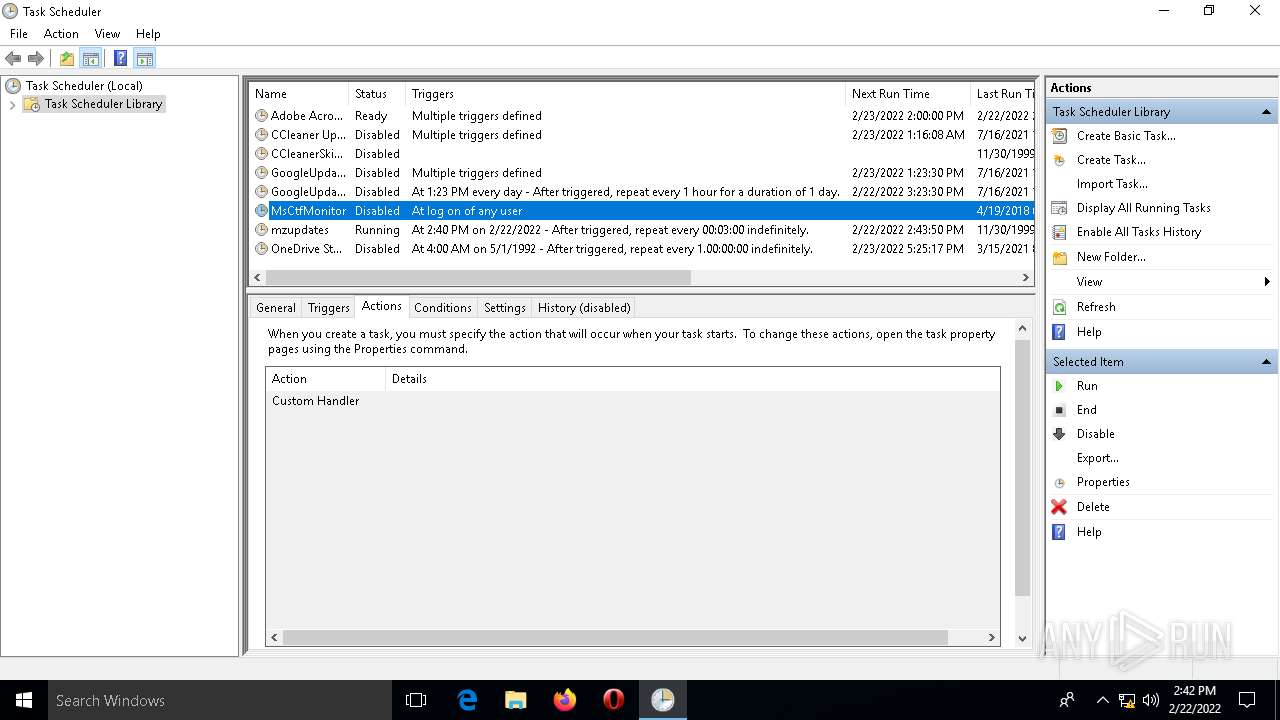1280x720 pixels.
Task: Open Firefox from the taskbar
Action: coord(565,700)
